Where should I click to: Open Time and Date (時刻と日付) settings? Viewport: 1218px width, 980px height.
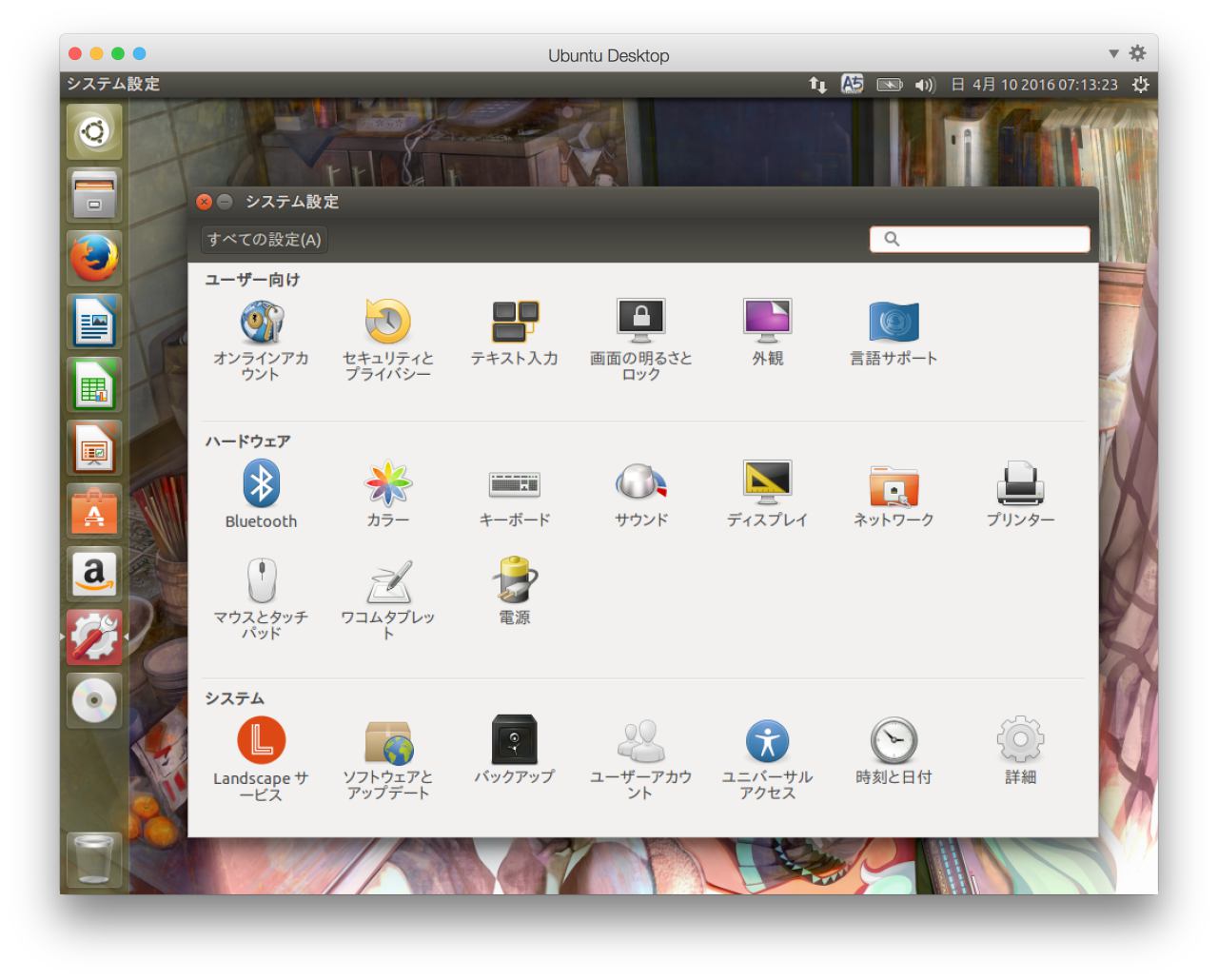[894, 752]
